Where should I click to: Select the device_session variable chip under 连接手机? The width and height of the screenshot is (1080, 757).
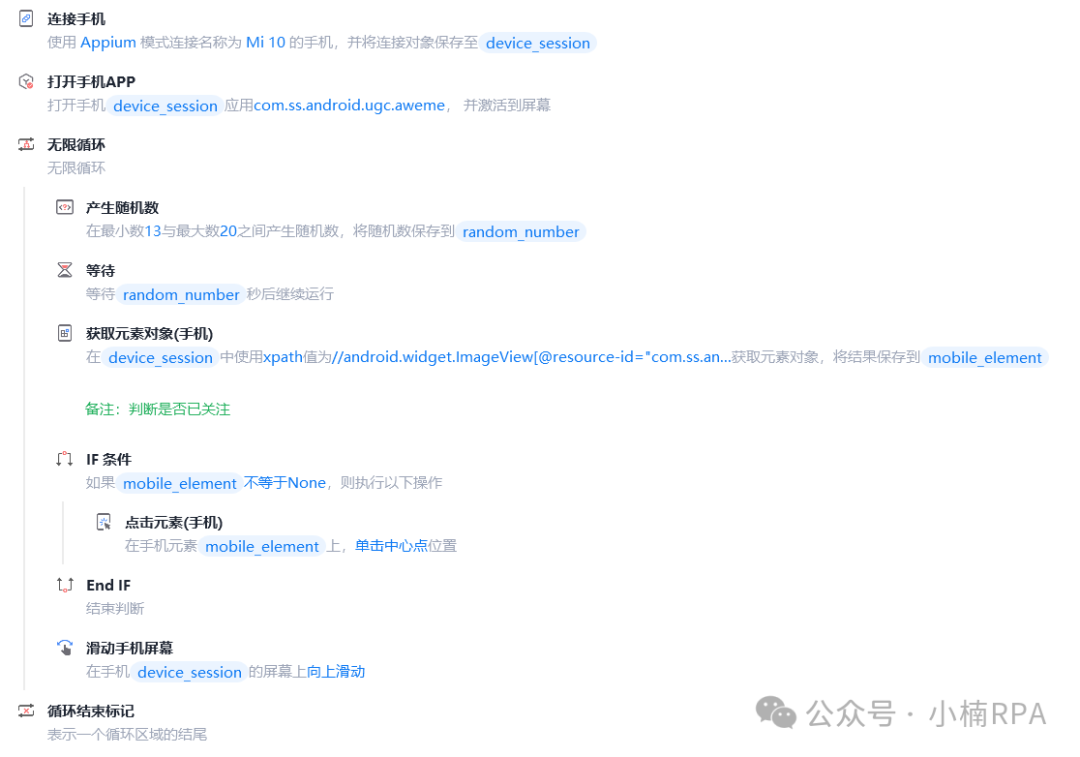(x=539, y=43)
